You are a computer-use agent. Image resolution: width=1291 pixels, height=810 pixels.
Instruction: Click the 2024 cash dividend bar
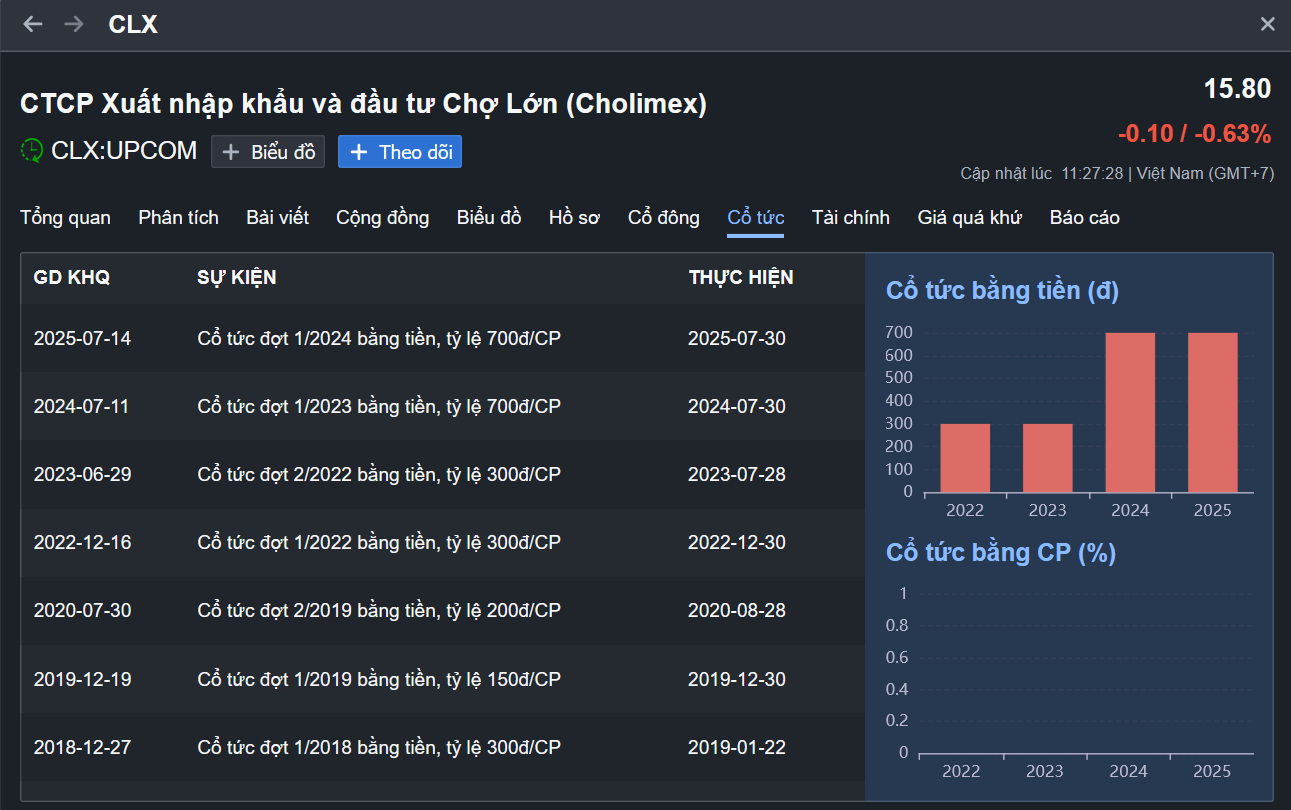pos(1130,413)
